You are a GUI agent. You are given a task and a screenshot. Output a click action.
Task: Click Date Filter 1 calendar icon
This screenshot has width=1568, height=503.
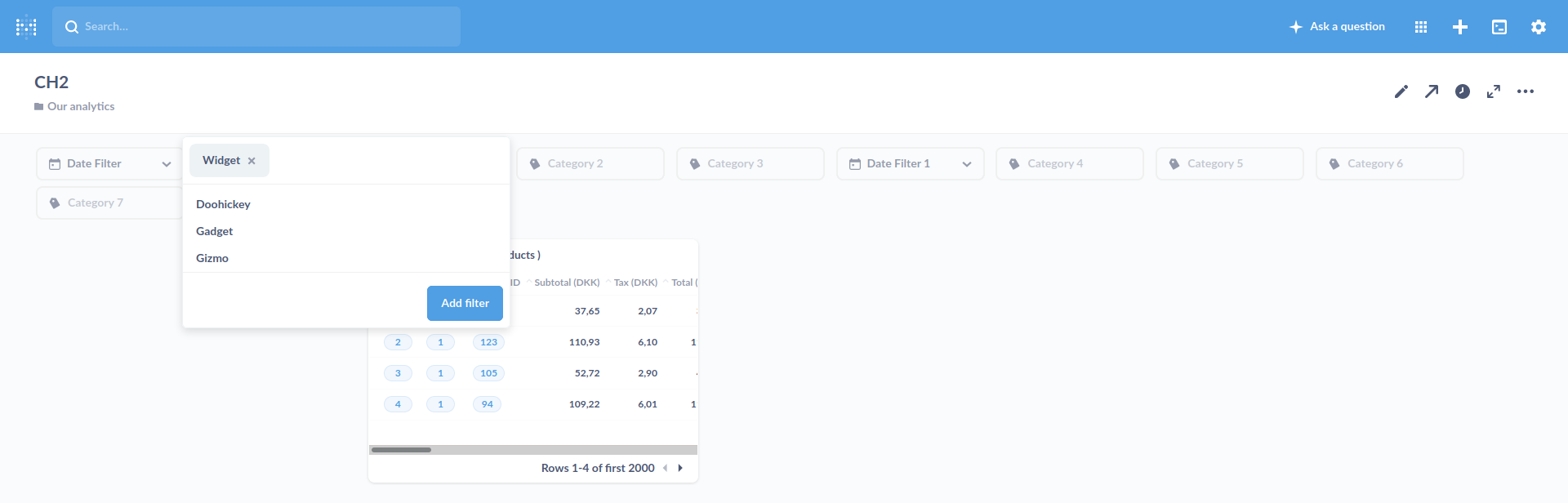[x=855, y=164]
